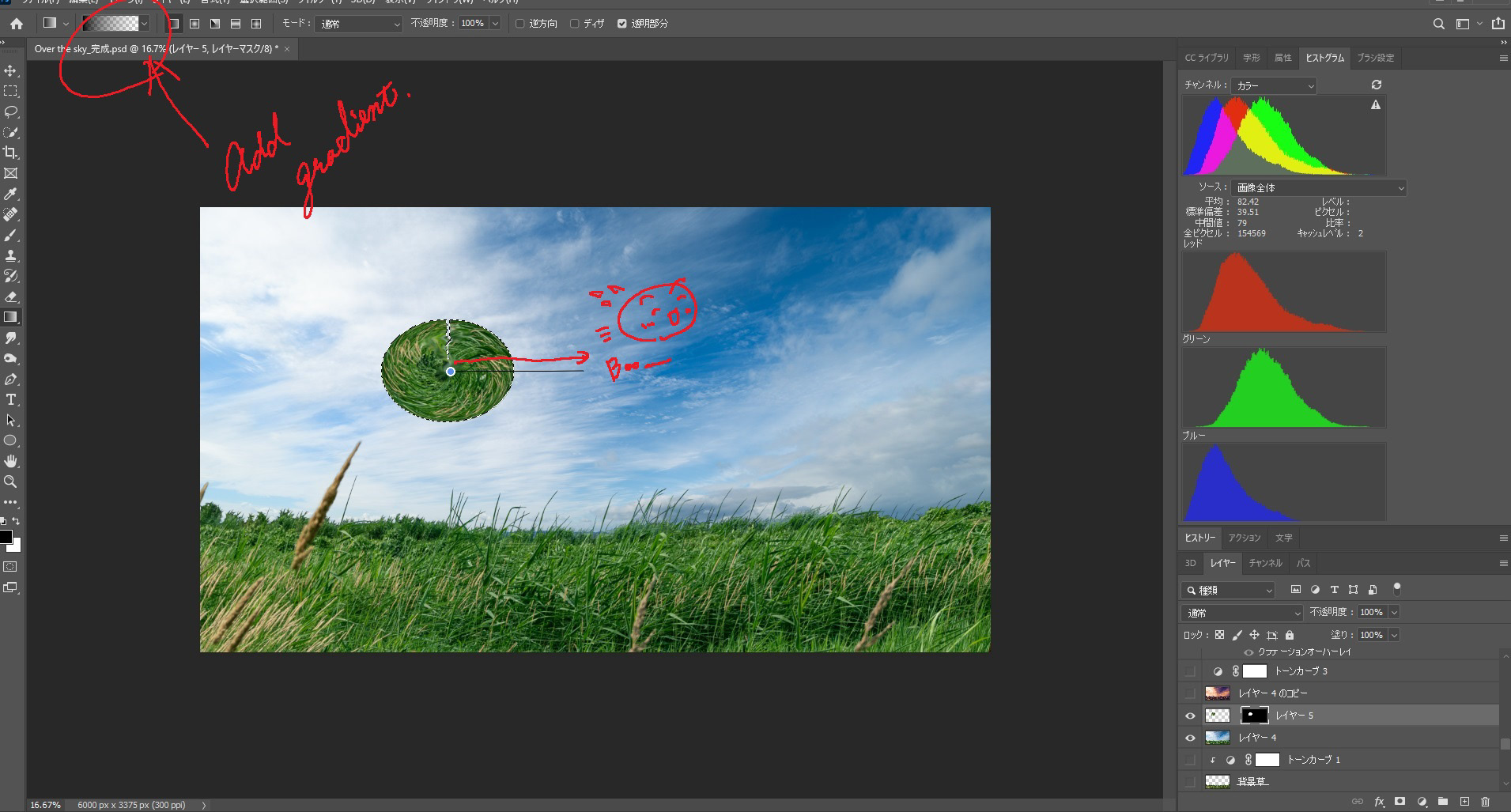Create a new layer with plus icon
Viewport: 1511px width, 812px height.
point(1464,802)
